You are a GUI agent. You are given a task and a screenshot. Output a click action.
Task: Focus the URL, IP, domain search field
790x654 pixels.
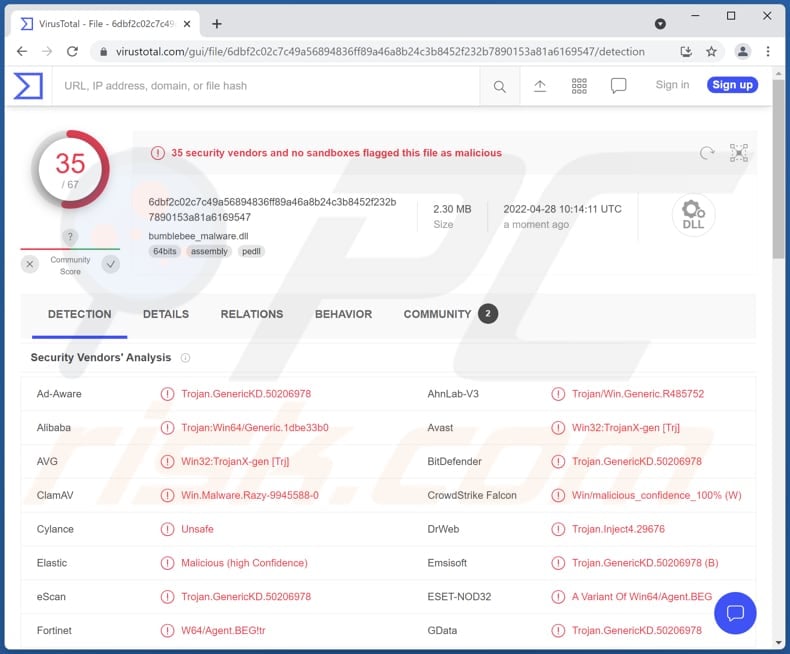tap(266, 86)
